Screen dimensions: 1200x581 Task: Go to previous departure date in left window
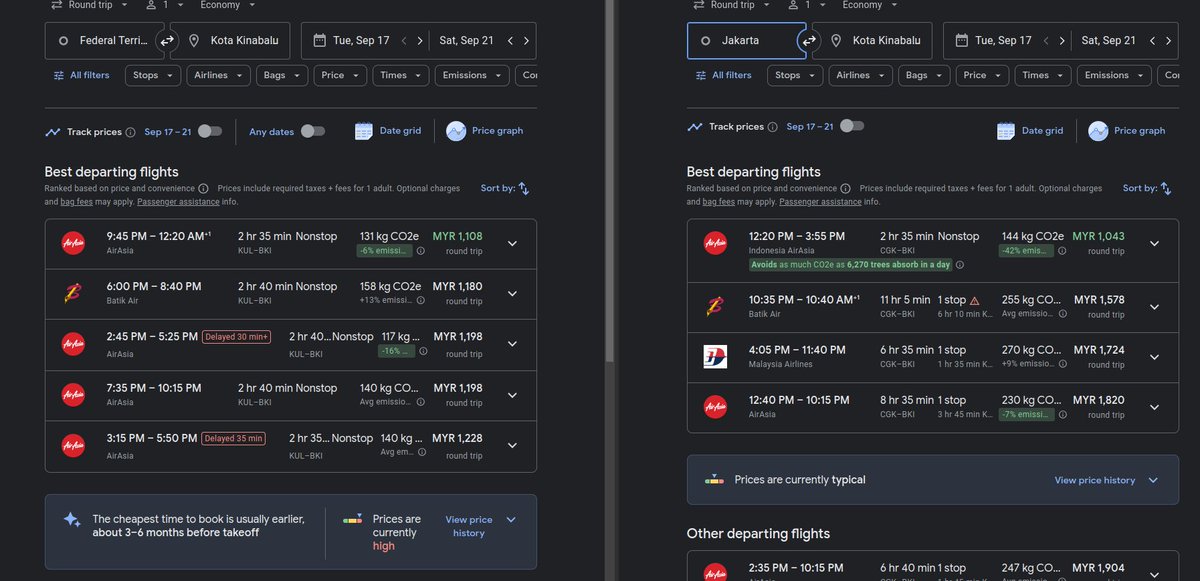pos(404,41)
